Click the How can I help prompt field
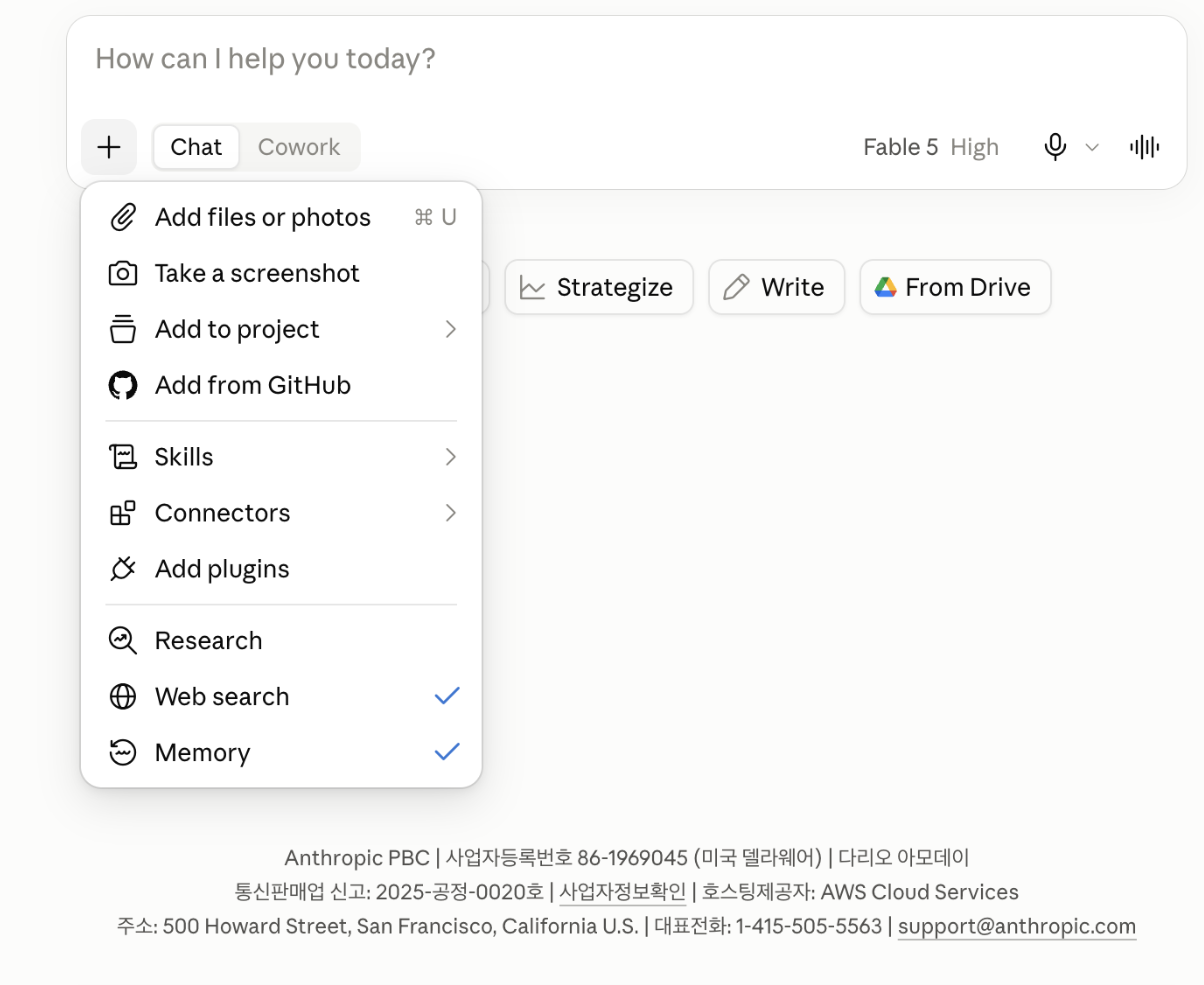 tap(626, 59)
